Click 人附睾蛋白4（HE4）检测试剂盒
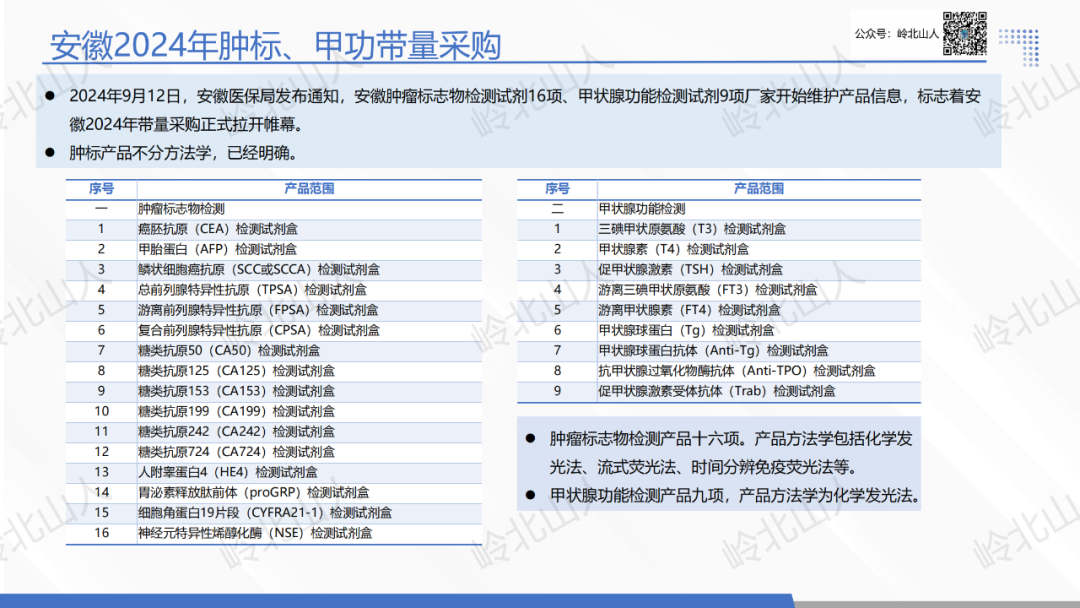 click(x=228, y=472)
